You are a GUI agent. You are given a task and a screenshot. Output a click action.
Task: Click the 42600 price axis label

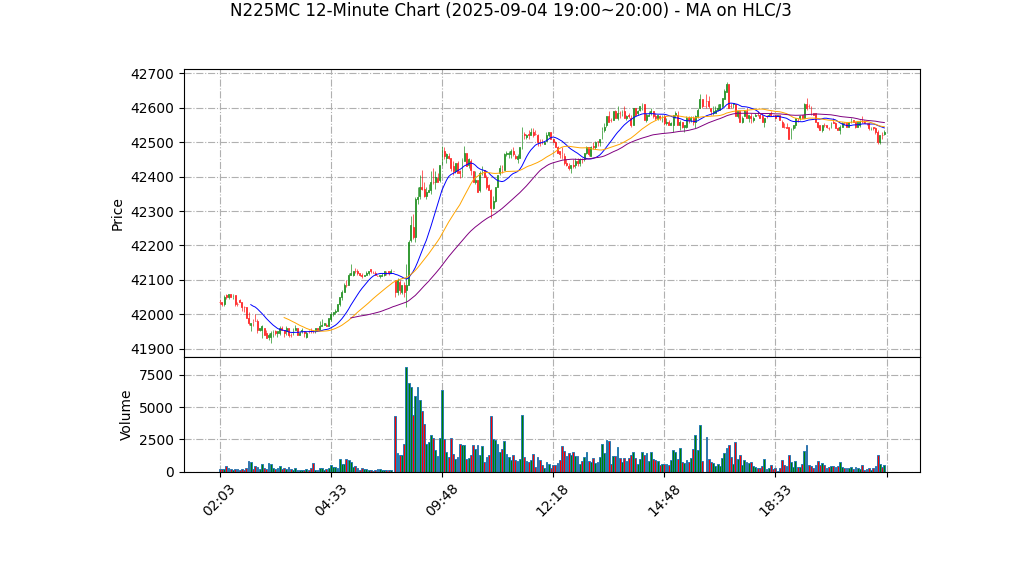(x=153, y=109)
